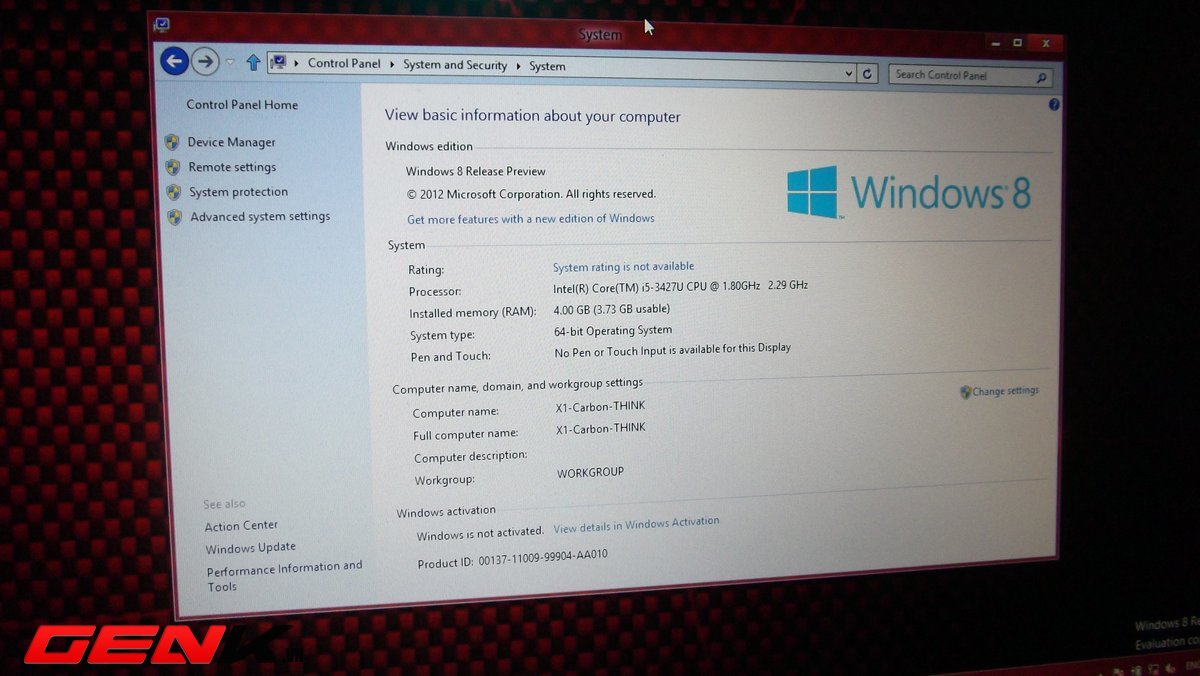Click System rating is not available link
The height and width of the screenshot is (676, 1200).
(x=623, y=267)
